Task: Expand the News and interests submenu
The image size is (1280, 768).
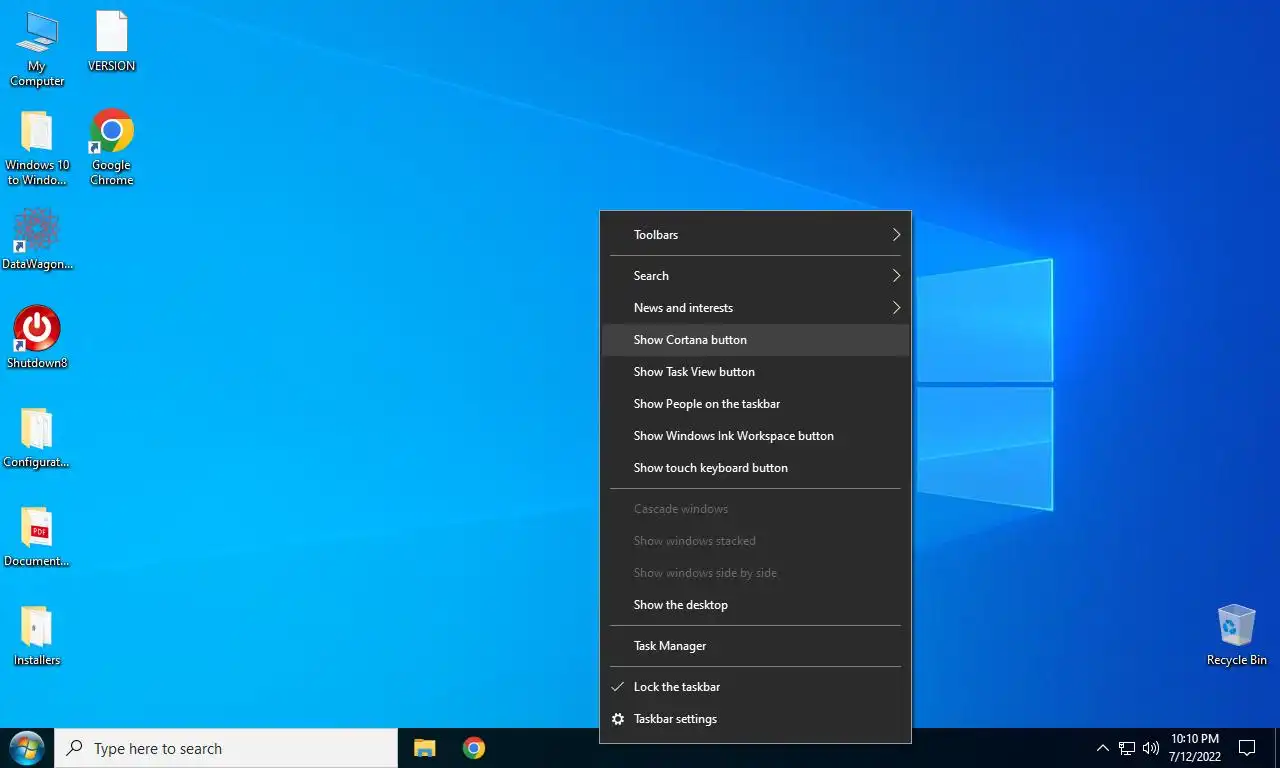Action: point(756,308)
